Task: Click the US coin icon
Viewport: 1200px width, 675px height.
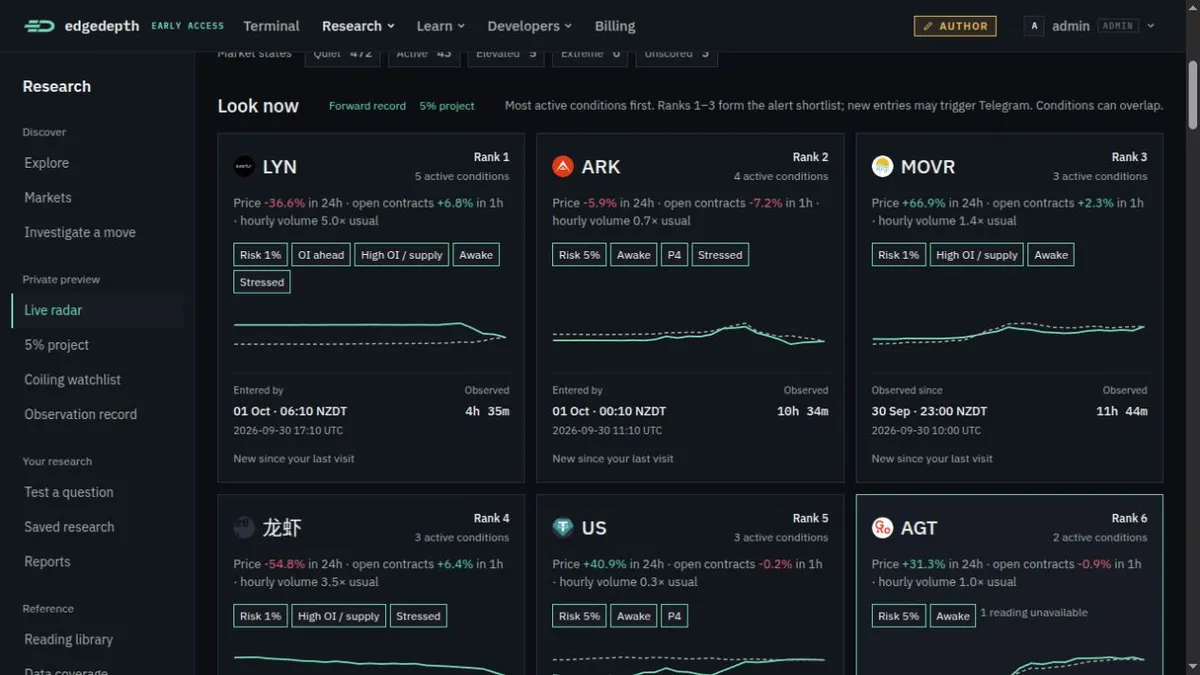Action: click(563, 528)
